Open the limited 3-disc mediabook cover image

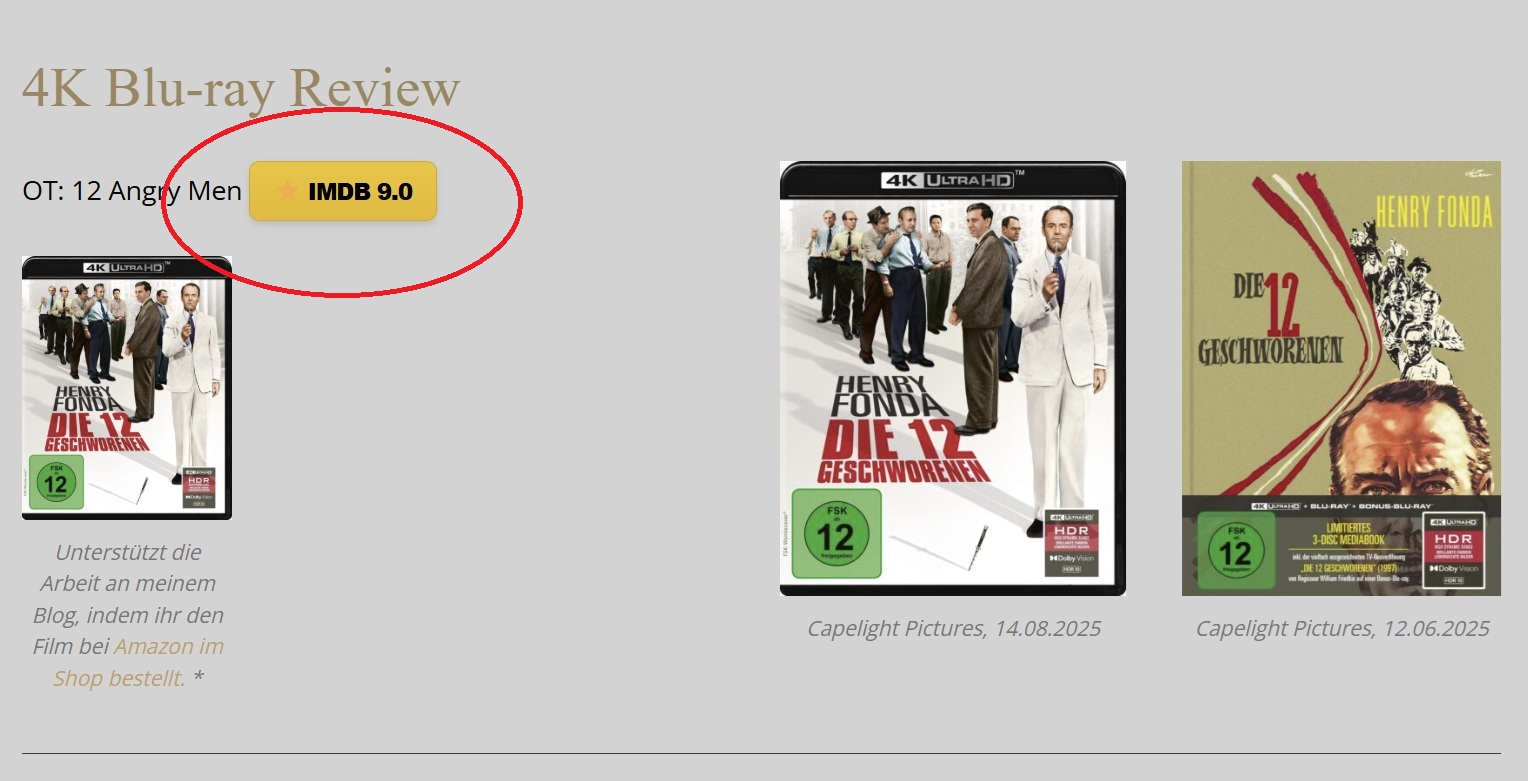(1341, 378)
